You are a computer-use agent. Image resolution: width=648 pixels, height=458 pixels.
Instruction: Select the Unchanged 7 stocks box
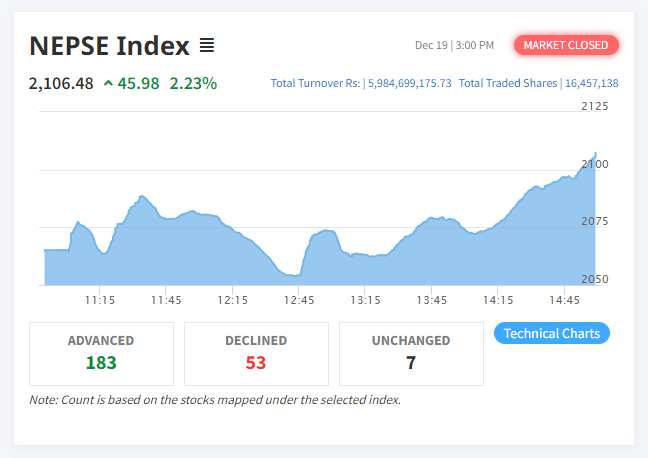[x=411, y=353]
